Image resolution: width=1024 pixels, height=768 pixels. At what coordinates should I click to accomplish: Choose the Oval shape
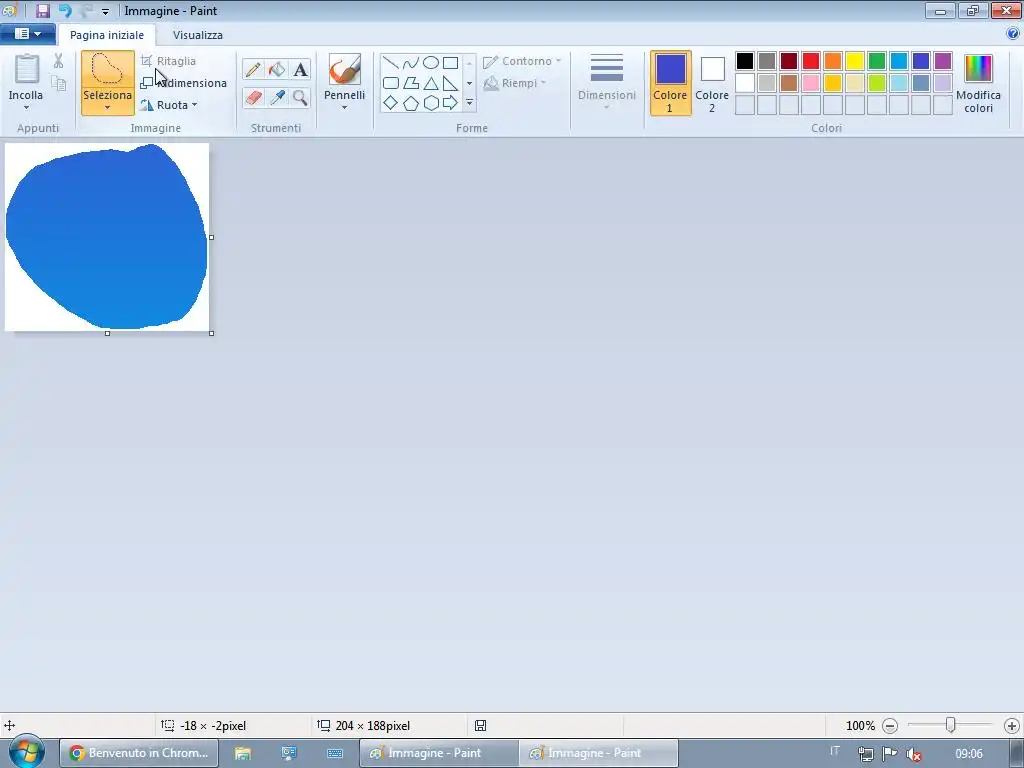pos(430,63)
